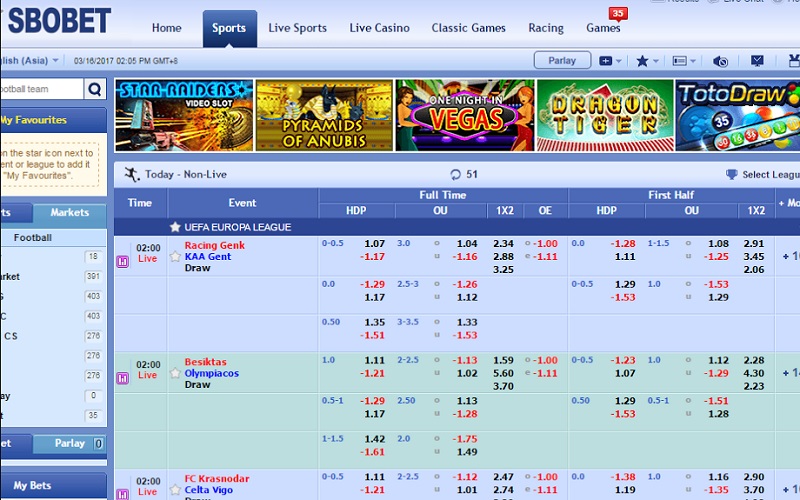Toggle favourite star for FC Krasnodar match
800x500 pixels.
[x=175, y=489]
